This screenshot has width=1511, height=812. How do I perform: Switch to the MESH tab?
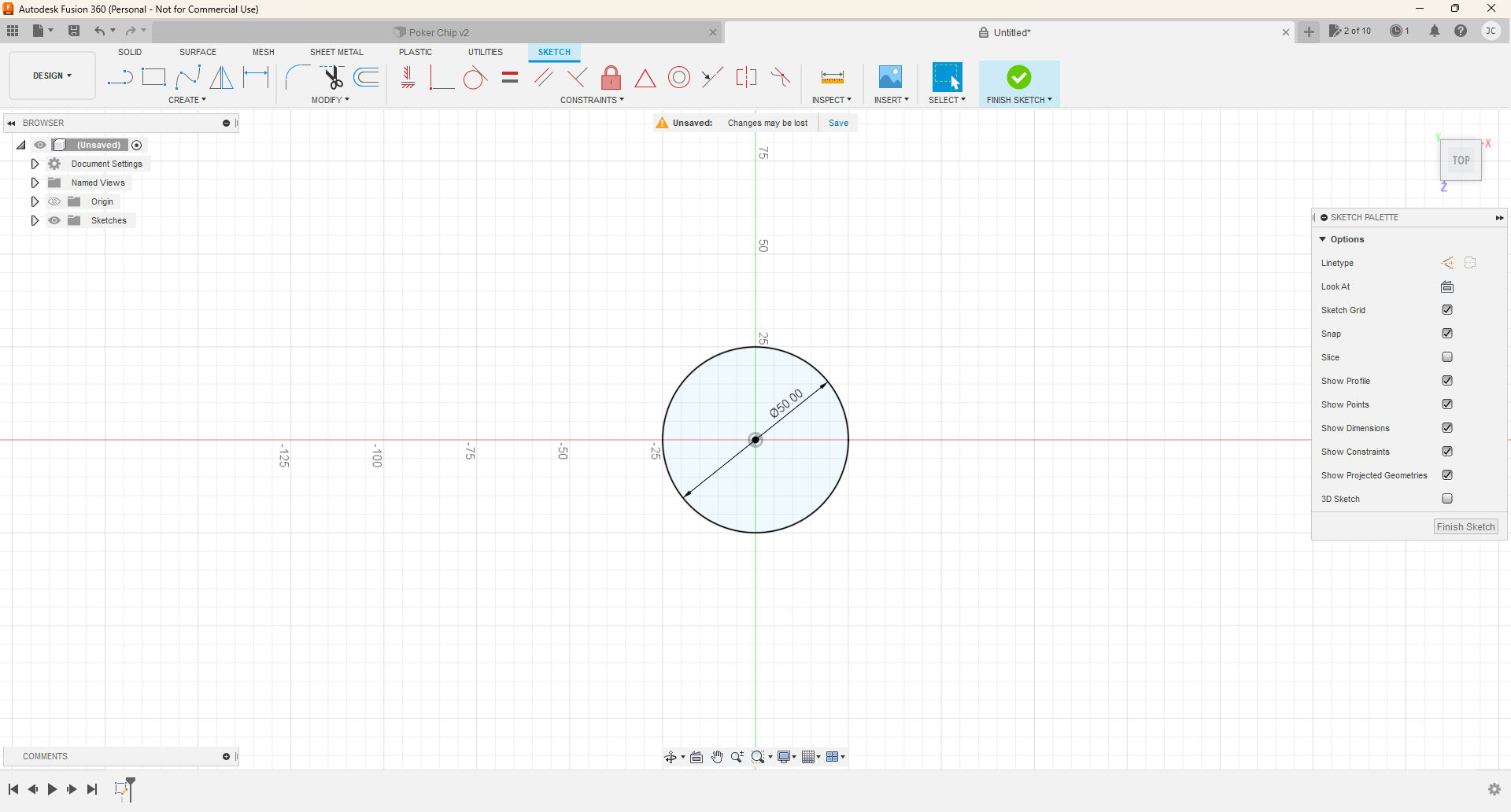pyautogui.click(x=264, y=52)
